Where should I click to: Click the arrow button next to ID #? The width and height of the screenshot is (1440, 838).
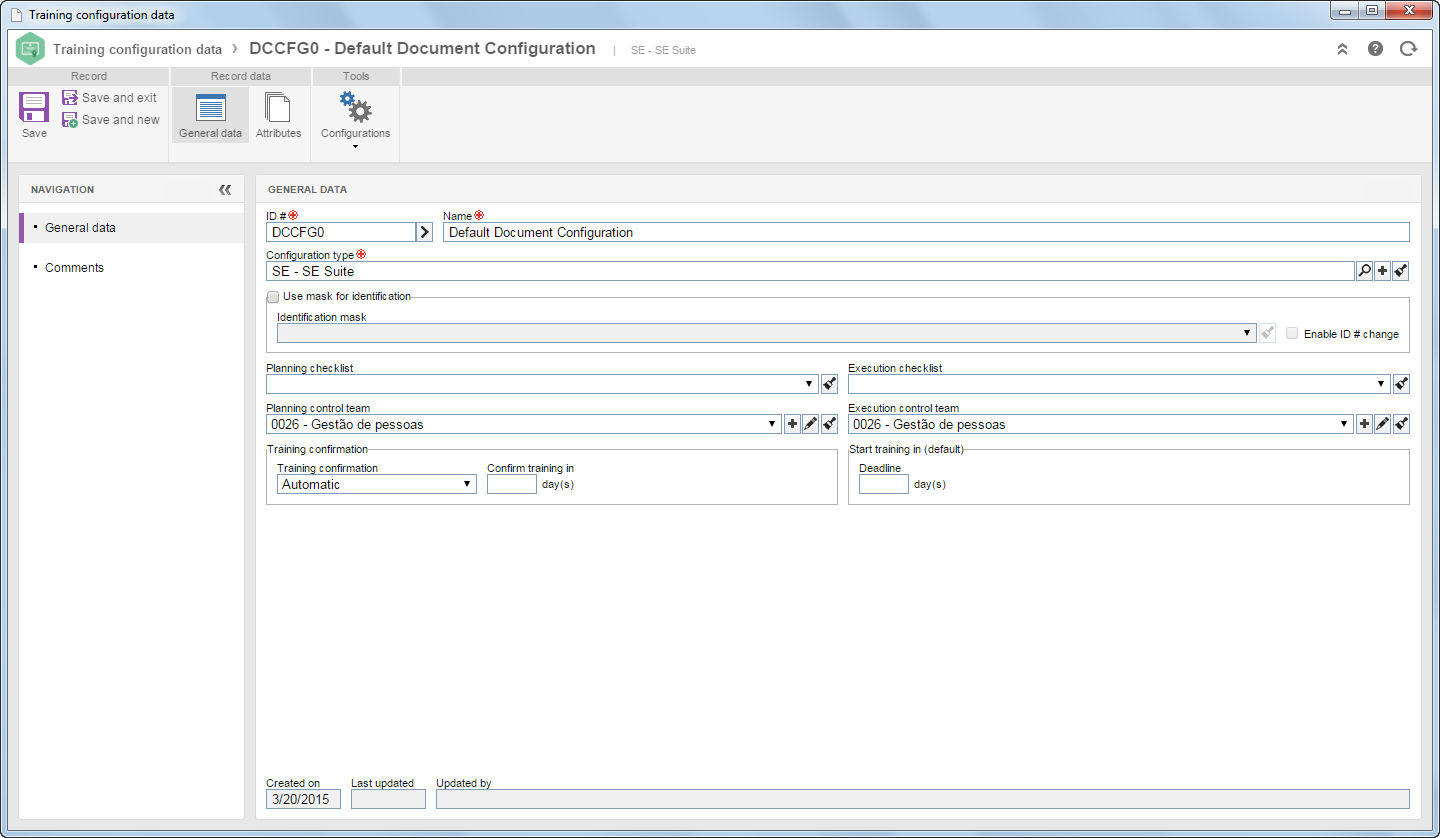tap(424, 232)
